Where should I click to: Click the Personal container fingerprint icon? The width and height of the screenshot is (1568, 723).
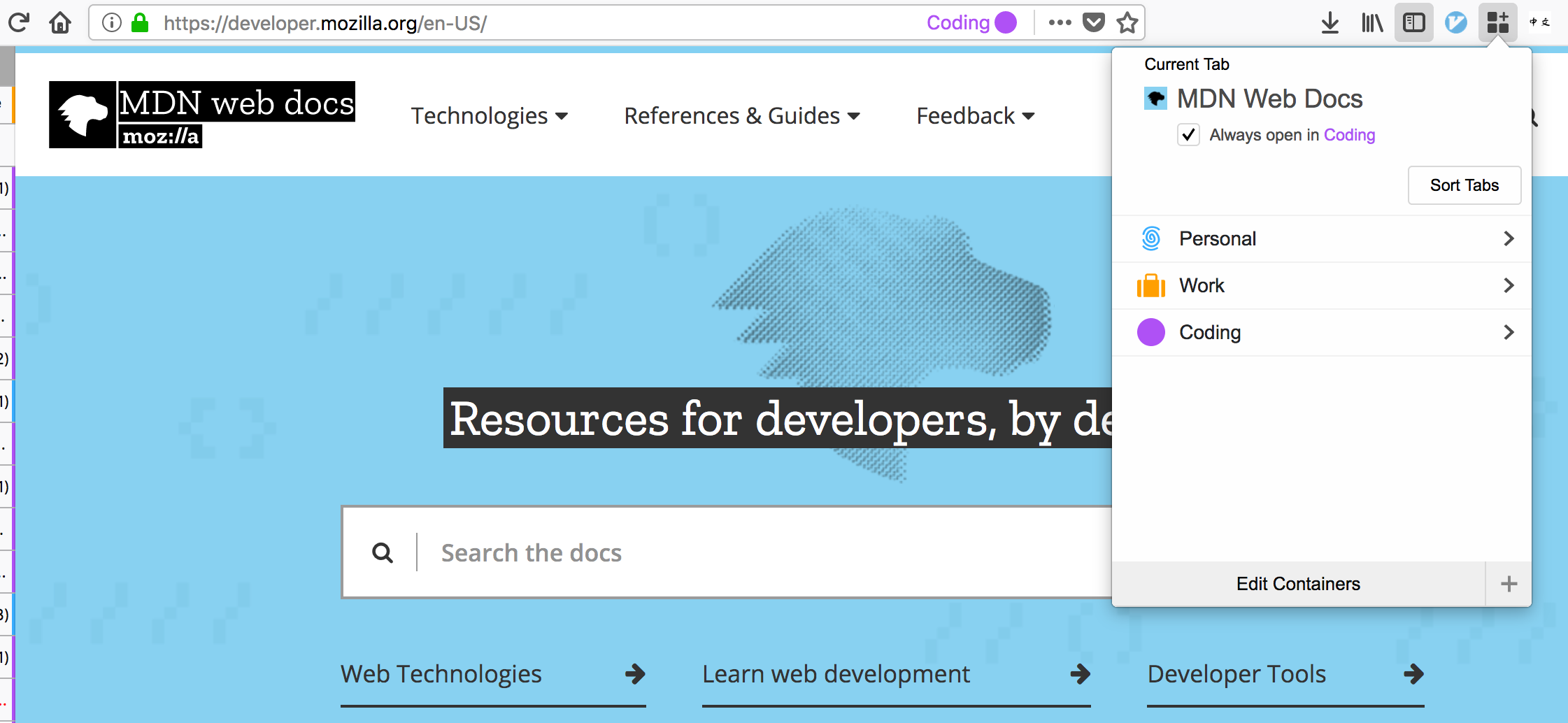1150,238
